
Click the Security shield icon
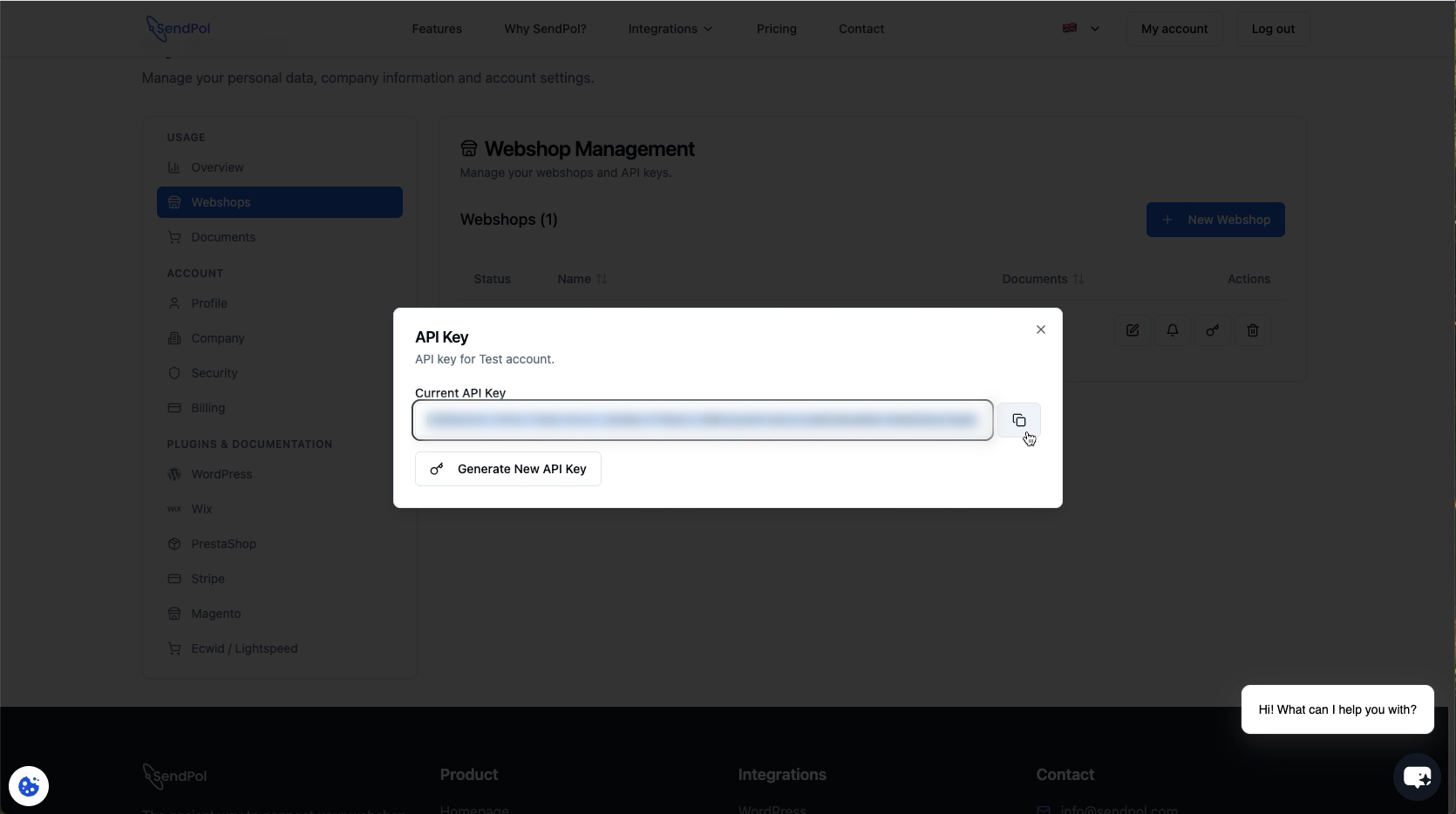(x=174, y=373)
